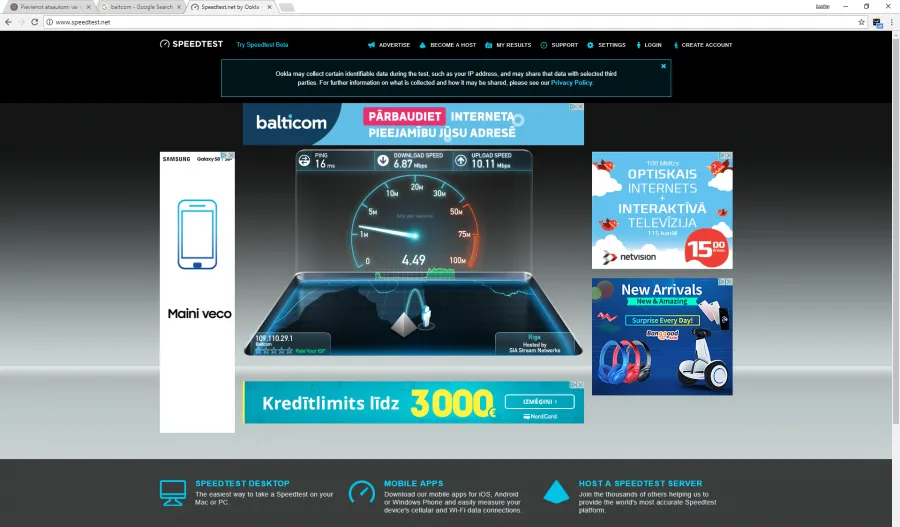Open the Chrome three-dot menu

(891, 22)
